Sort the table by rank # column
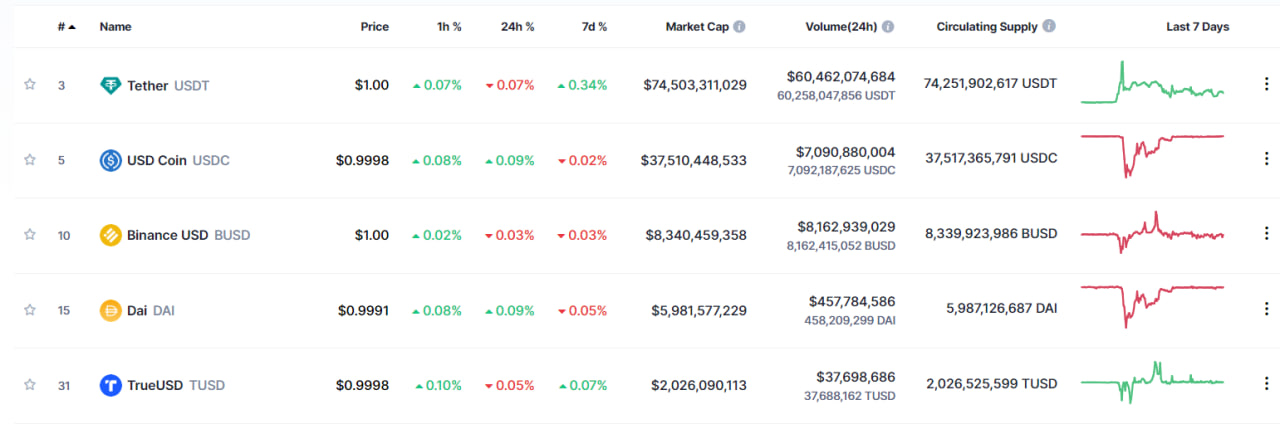This screenshot has width=1280, height=429. coord(67,27)
